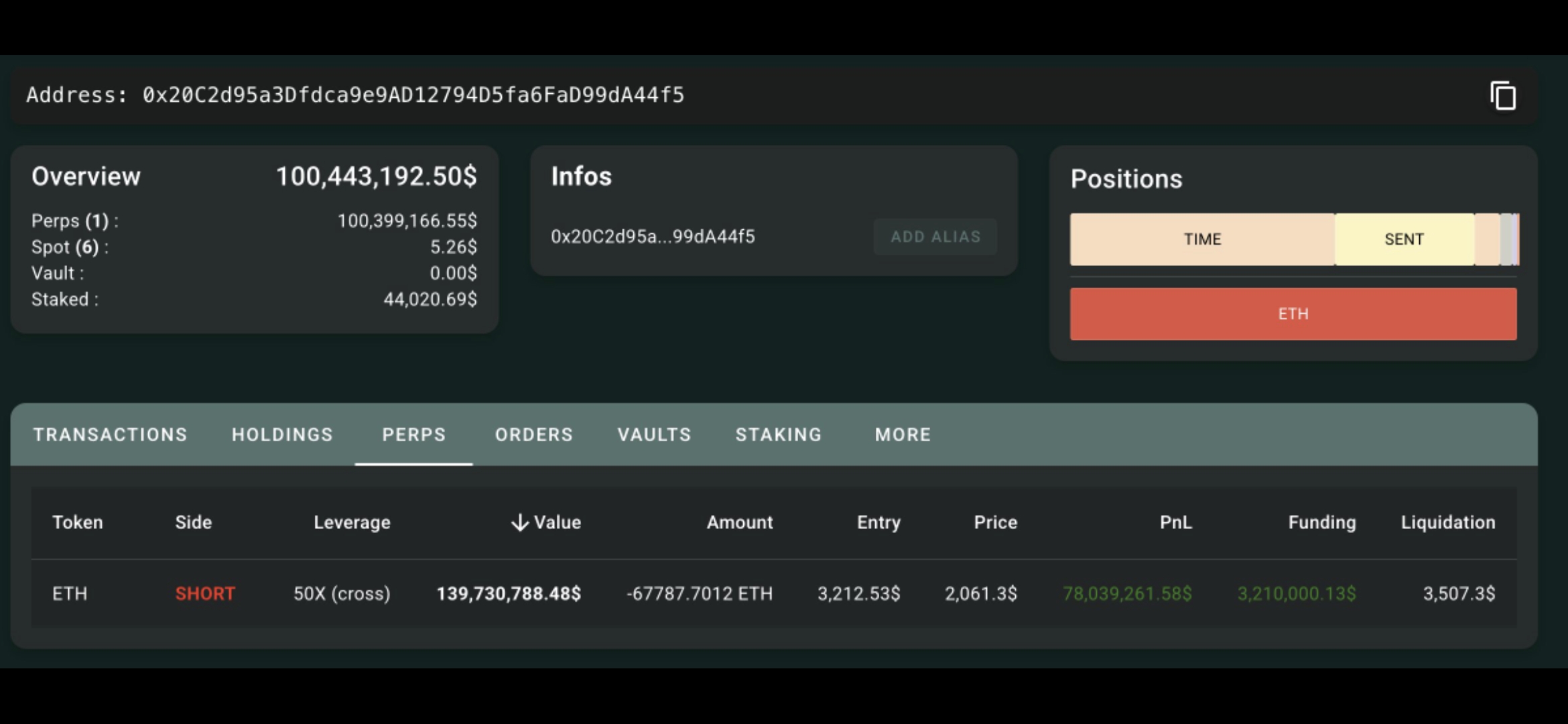Select the PERPS tab

(413, 434)
